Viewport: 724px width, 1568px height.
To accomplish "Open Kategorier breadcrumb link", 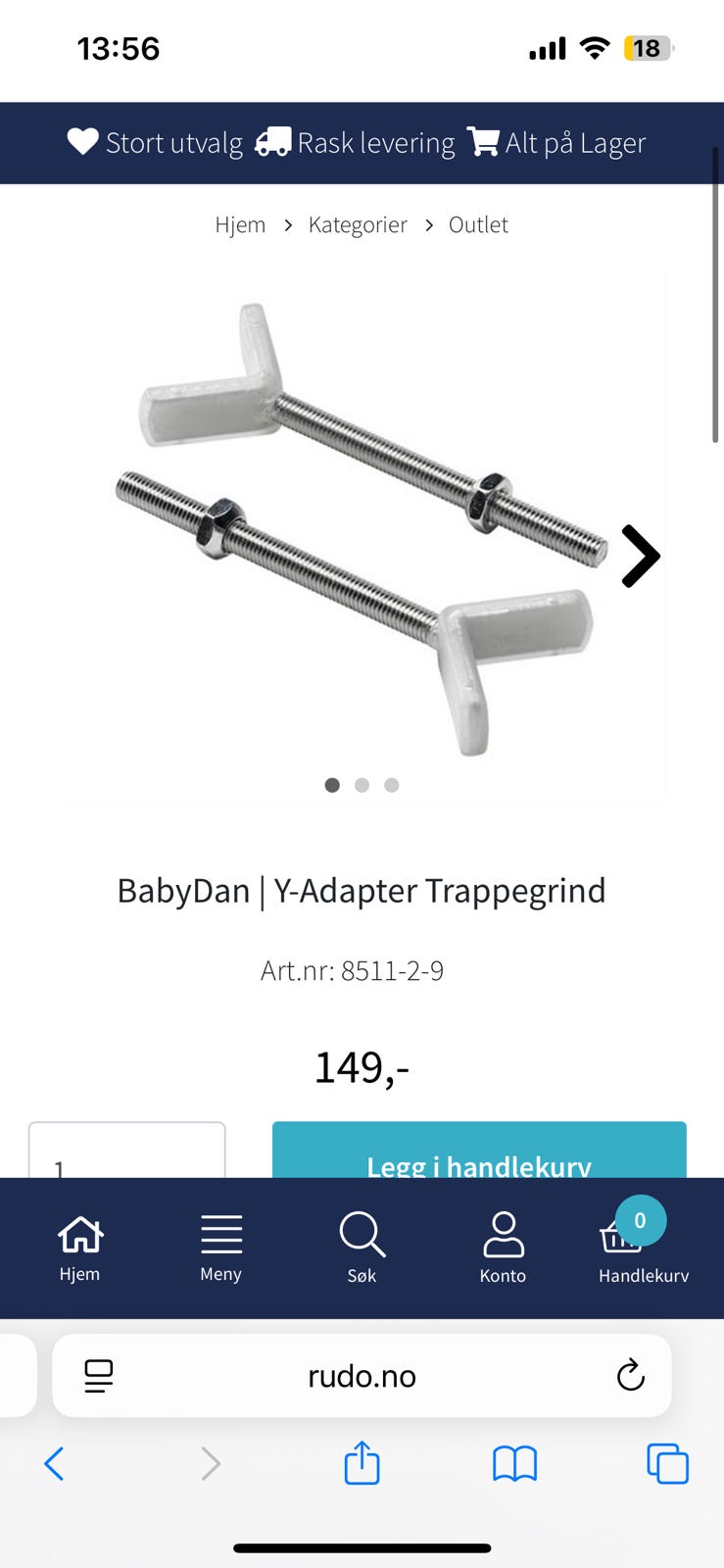I will [358, 224].
